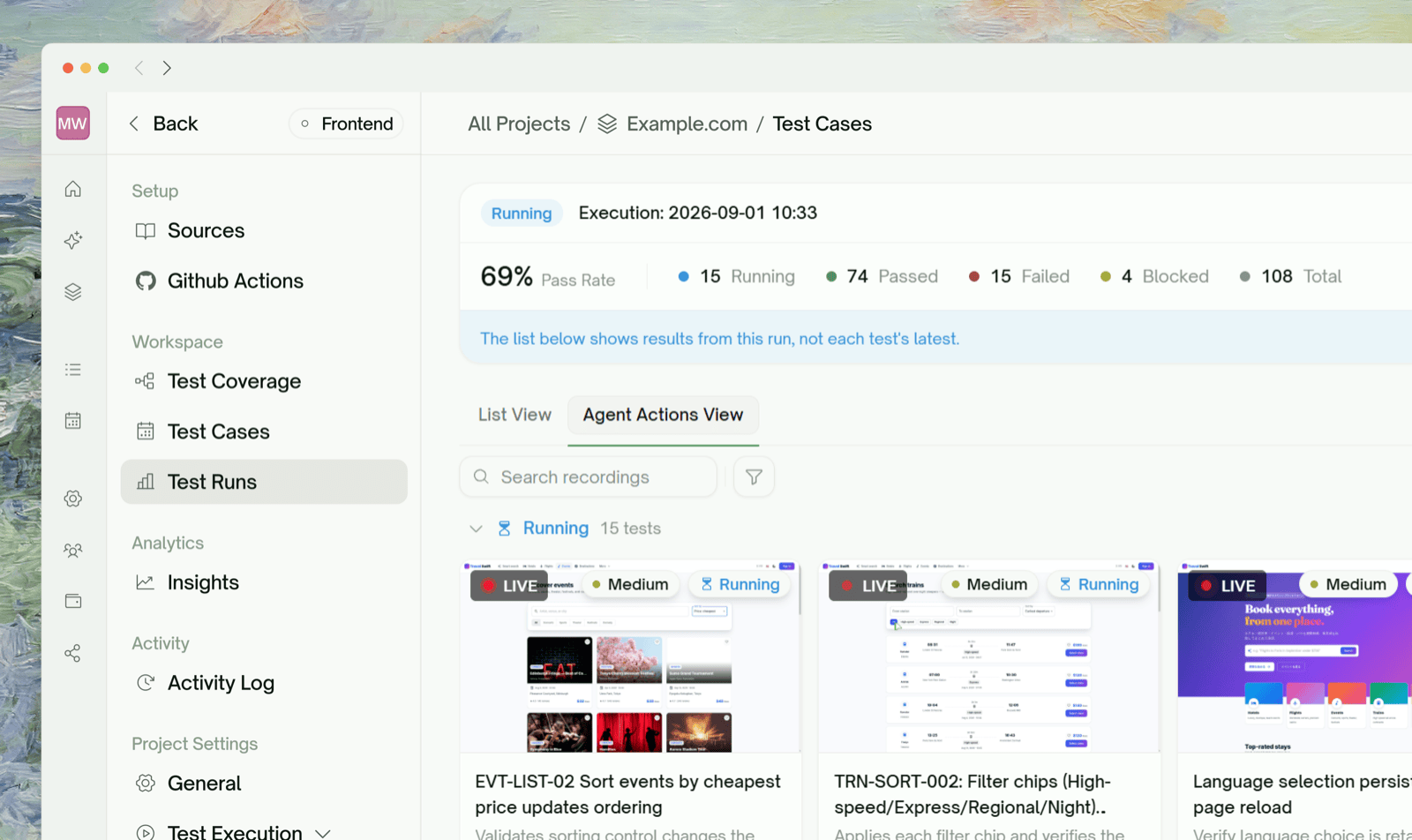Viewport: 1412px width, 840px height.
Task: Navigate forward with the right arrow
Action: click(x=167, y=68)
